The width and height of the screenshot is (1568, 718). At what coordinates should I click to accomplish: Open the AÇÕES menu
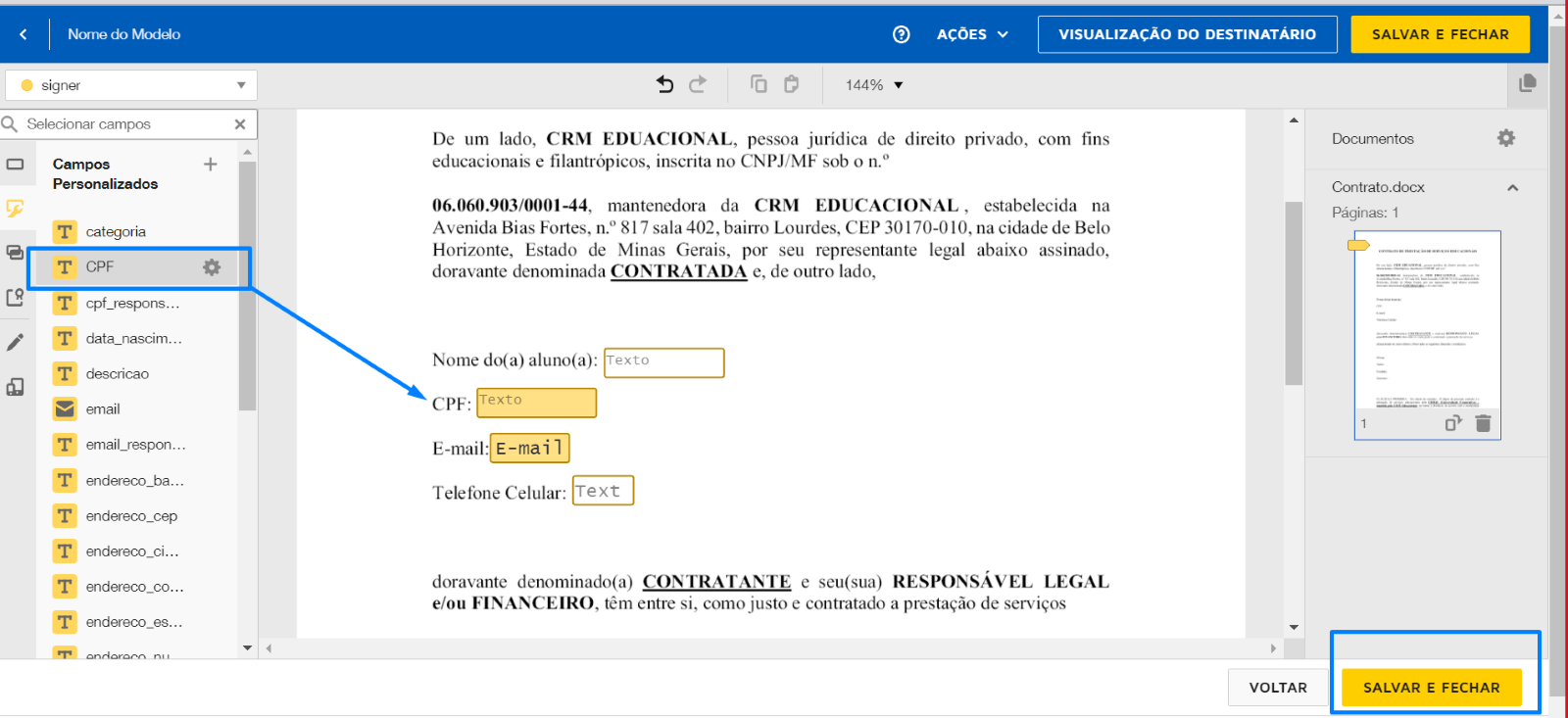pos(972,34)
